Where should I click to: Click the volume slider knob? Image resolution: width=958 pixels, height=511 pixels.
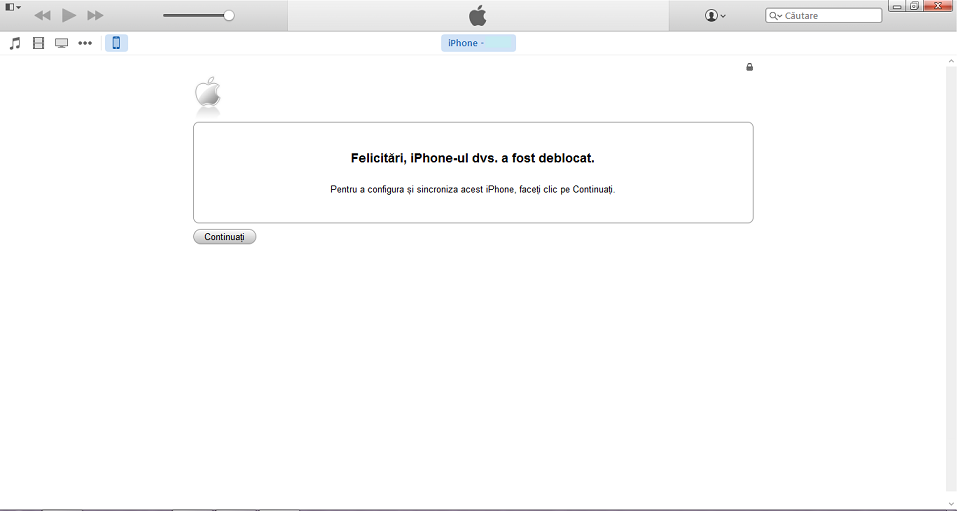click(x=229, y=15)
